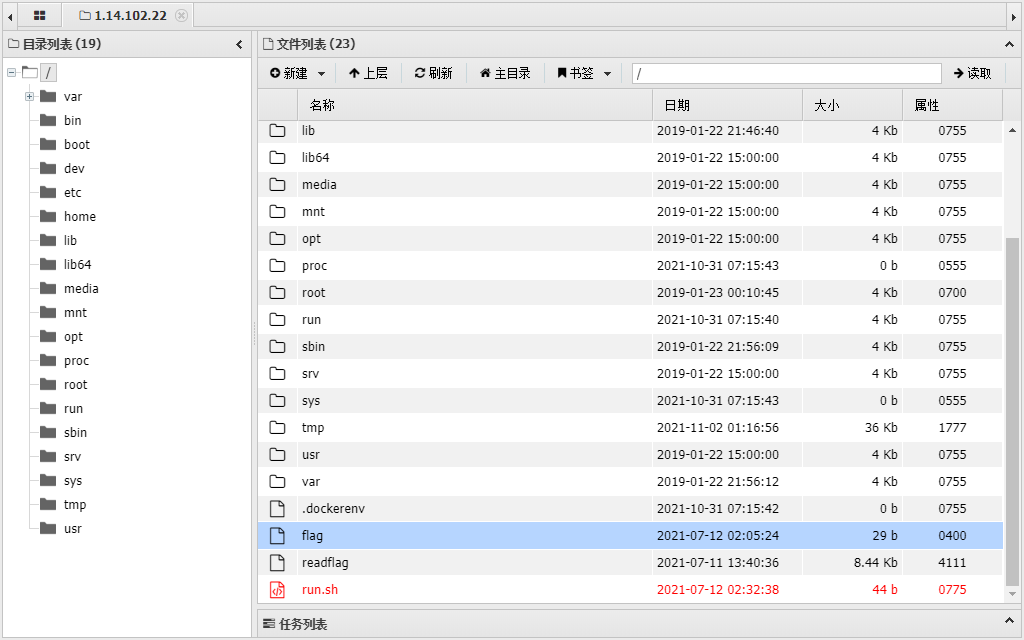This screenshot has width=1024, height=640.
Task: Select the lib64 folder in tree
Action: tap(77, 264)
